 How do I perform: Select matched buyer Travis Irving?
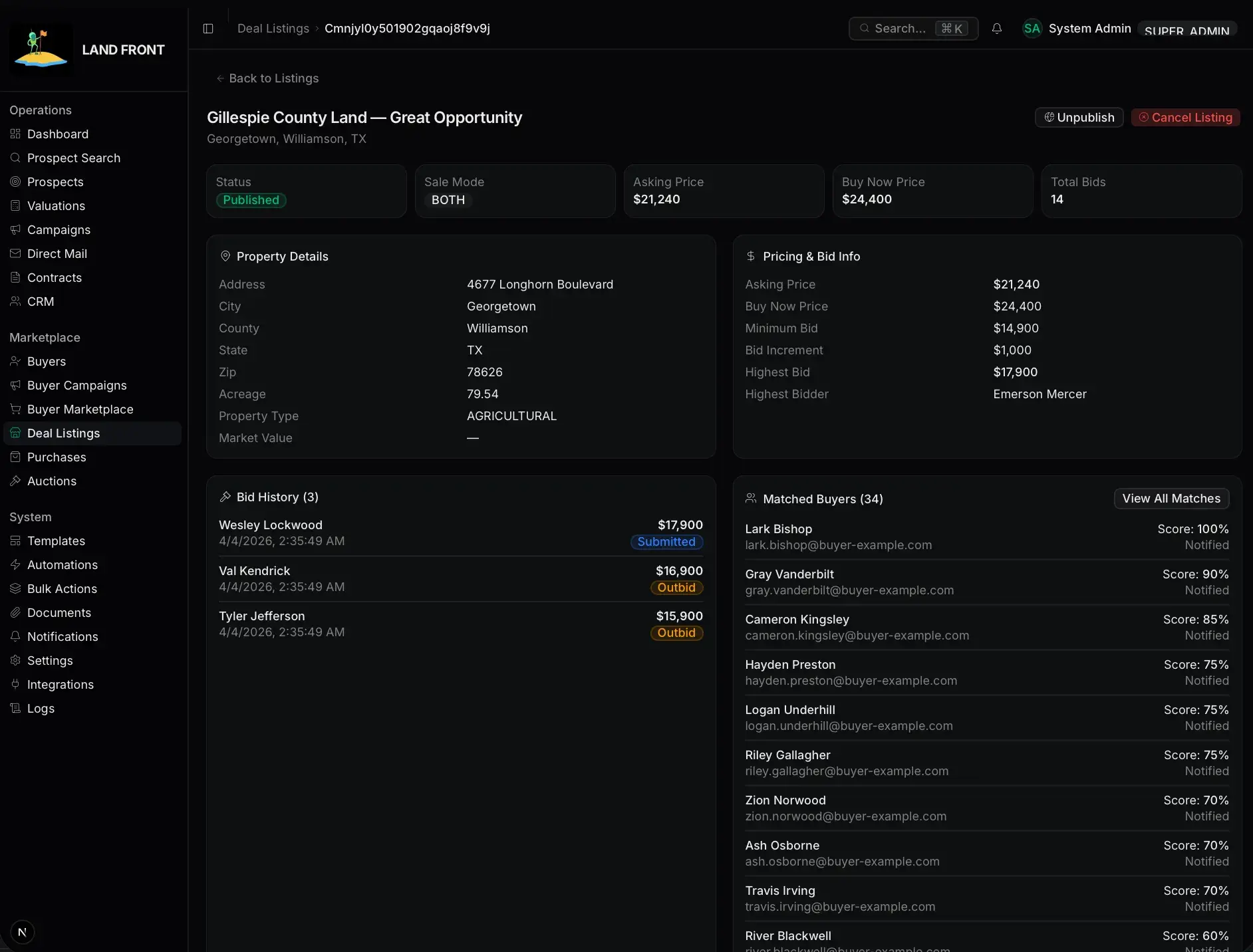pos(987,898)
